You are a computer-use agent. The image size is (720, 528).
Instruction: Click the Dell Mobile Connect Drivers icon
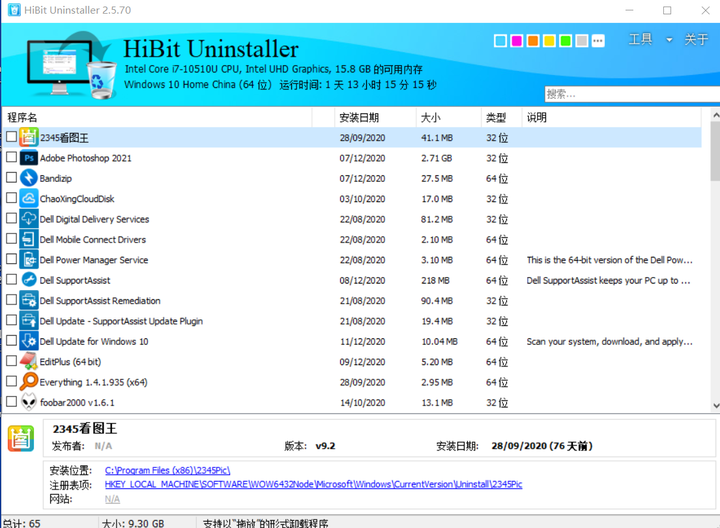pyautogui.click(x=28, y=239)
